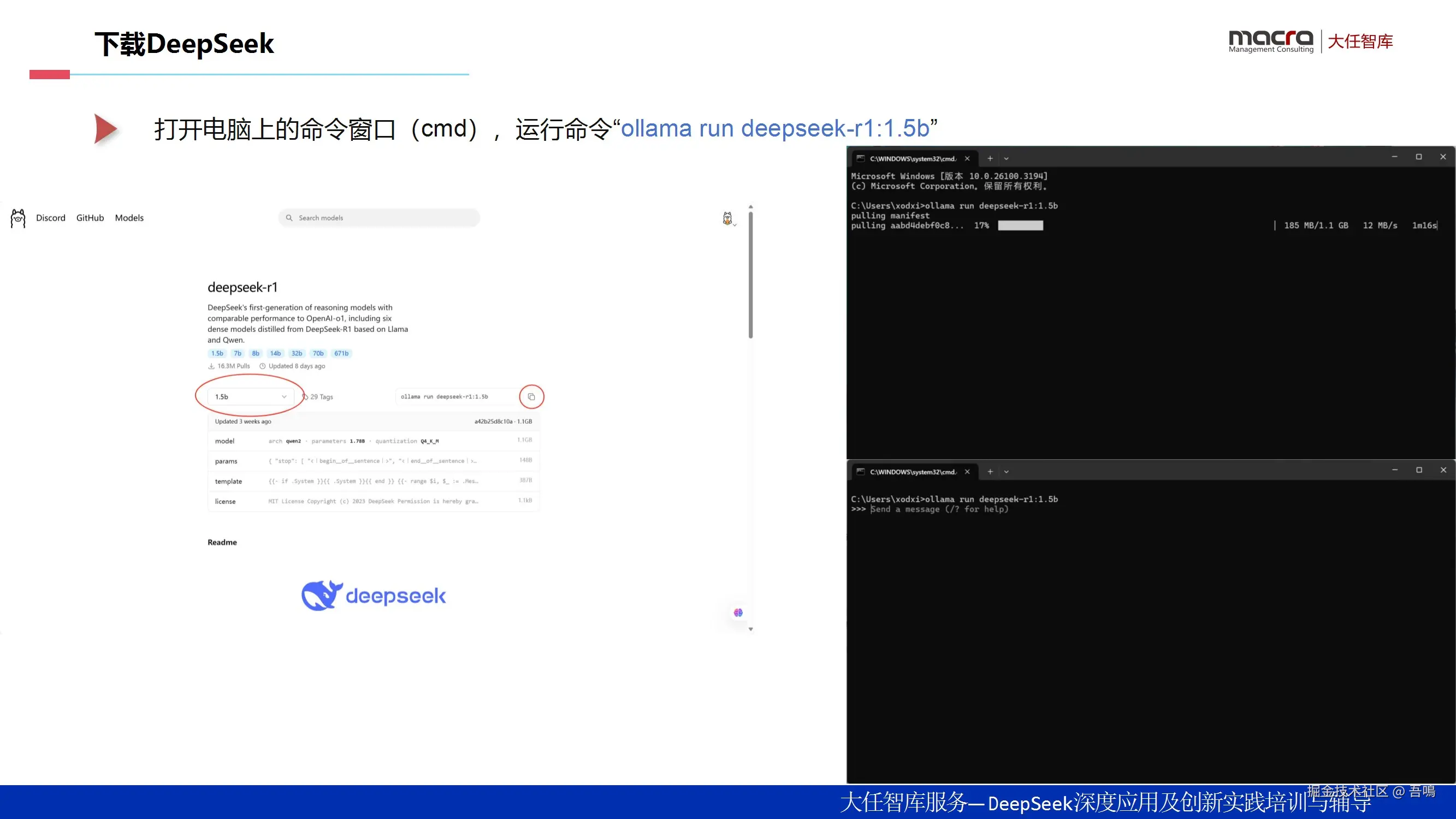Close the upper cmd terminal tab
1456x819 pixels.
click(967, 159)
